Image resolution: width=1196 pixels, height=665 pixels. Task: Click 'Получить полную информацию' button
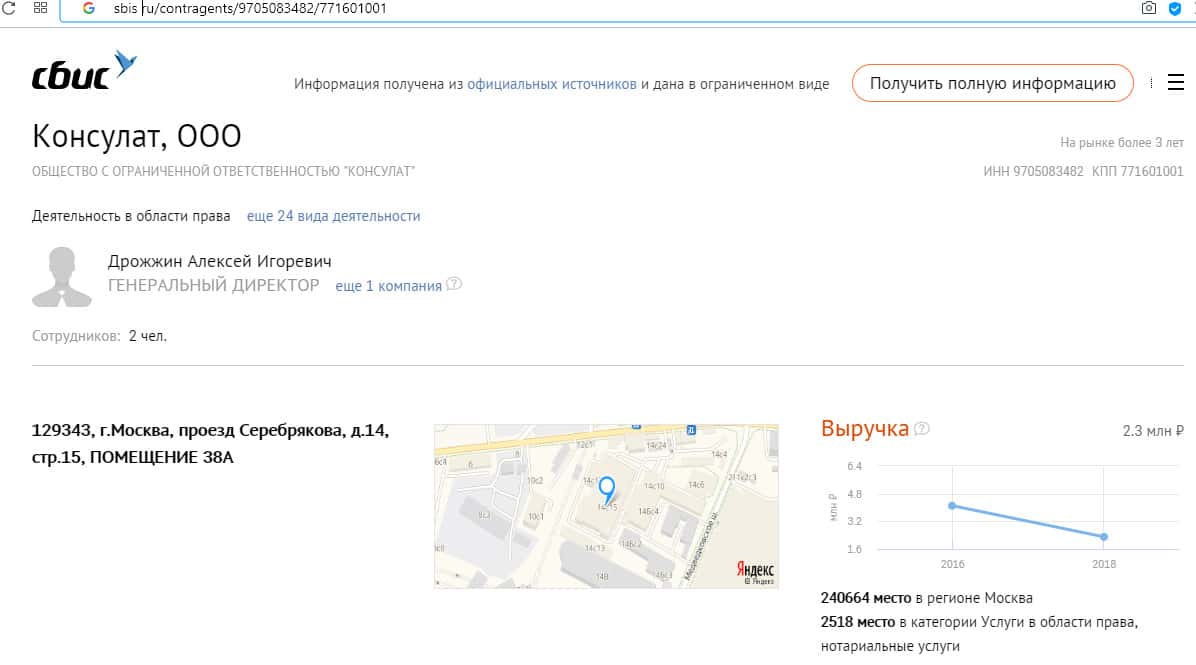(x=992, y=83)
